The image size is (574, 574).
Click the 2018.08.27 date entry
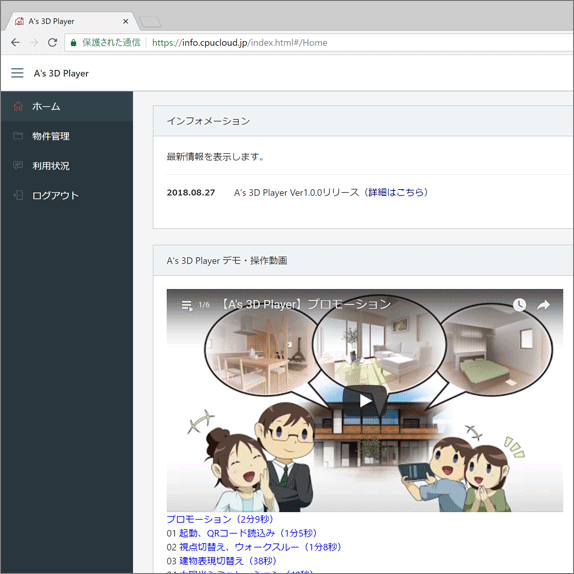191,193
